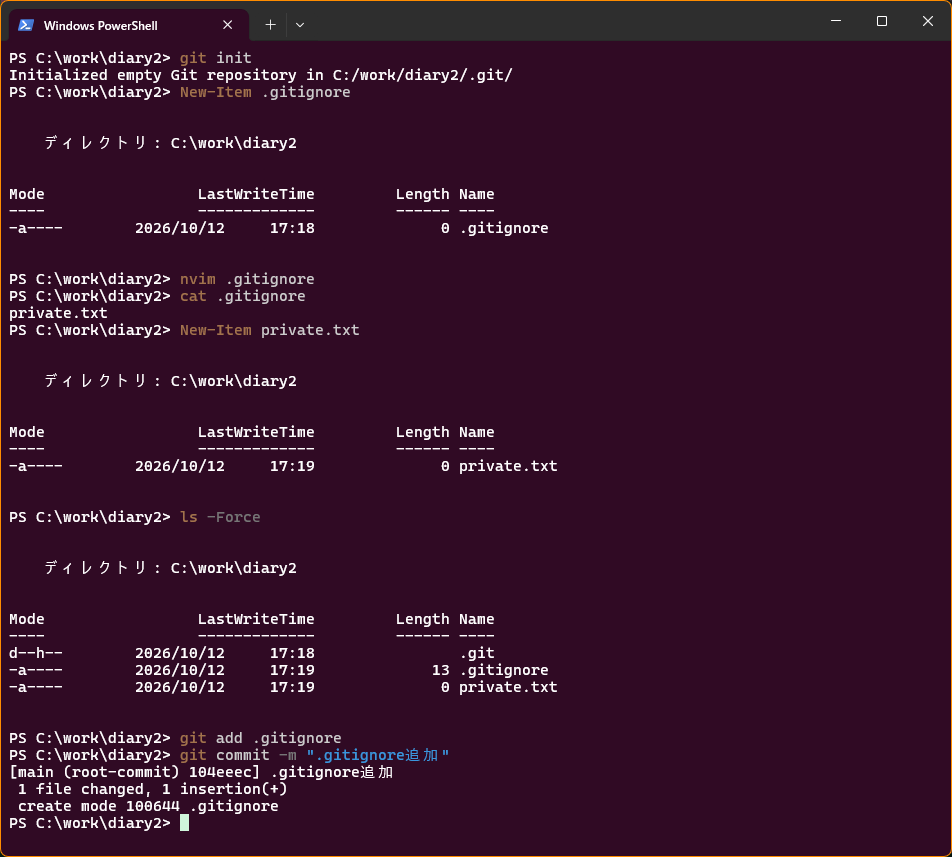Close the terminal window

click(x=928, y=21)
